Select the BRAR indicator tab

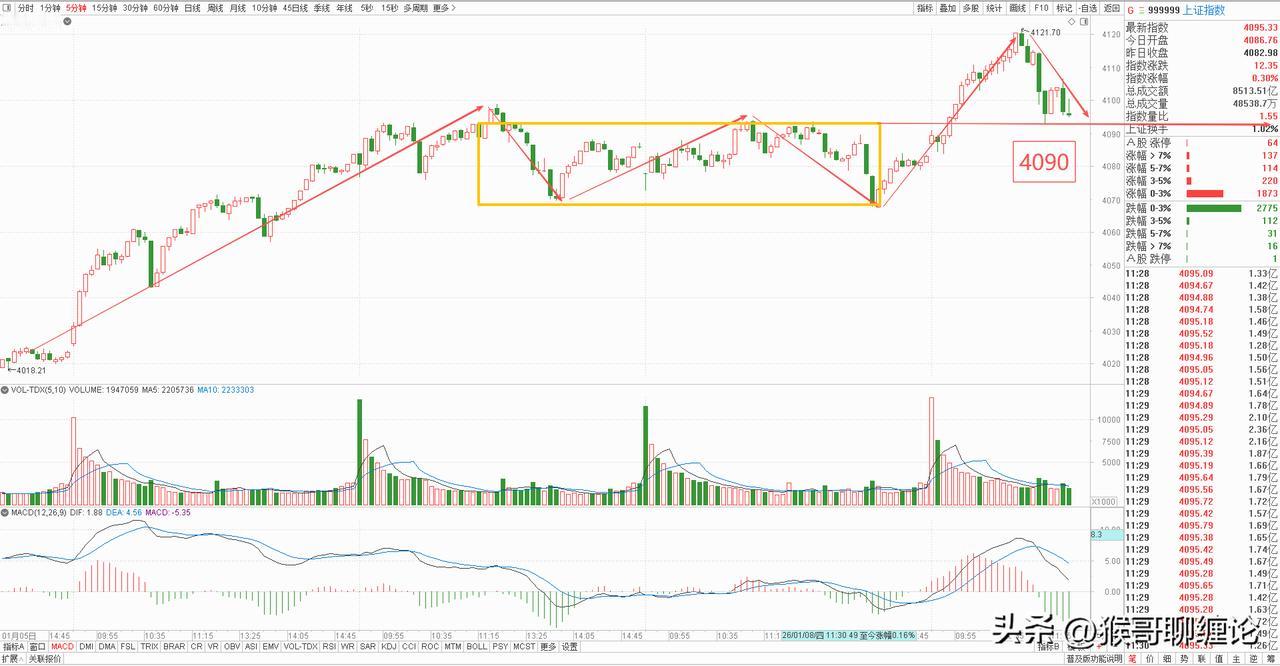[x=174, y=647]
